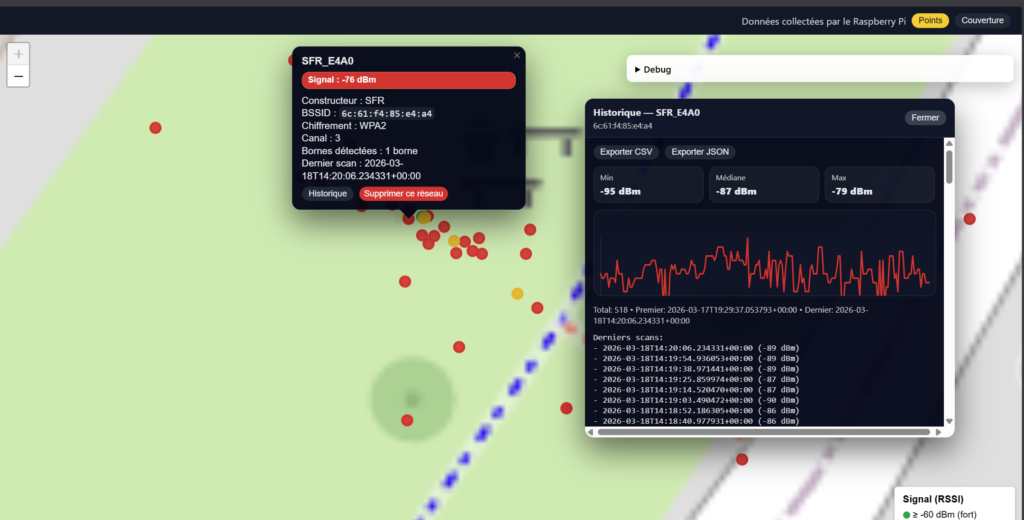Viewport: 1024px width, 520px height.
Task: Click scan entry 14:18:52.186305 (-86 dBm)
Action: (696, 411)
